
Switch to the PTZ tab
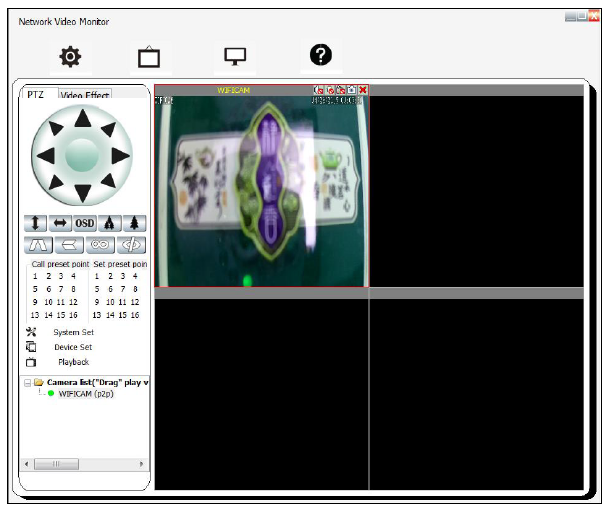click(x=36, y=94)
